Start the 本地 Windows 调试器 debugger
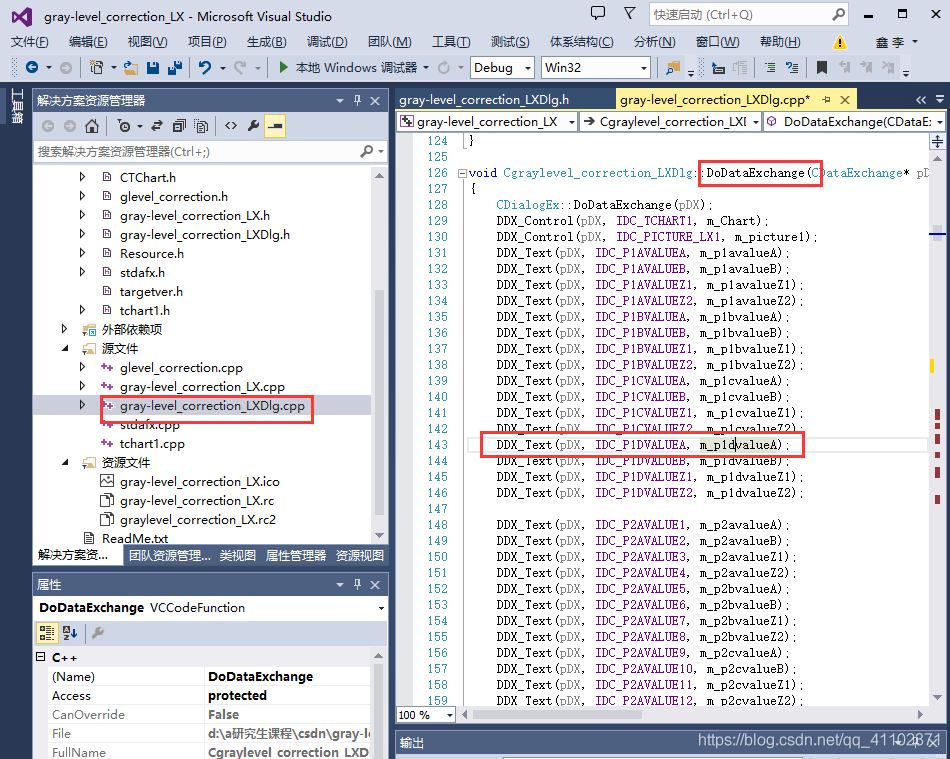 point(348,68)
